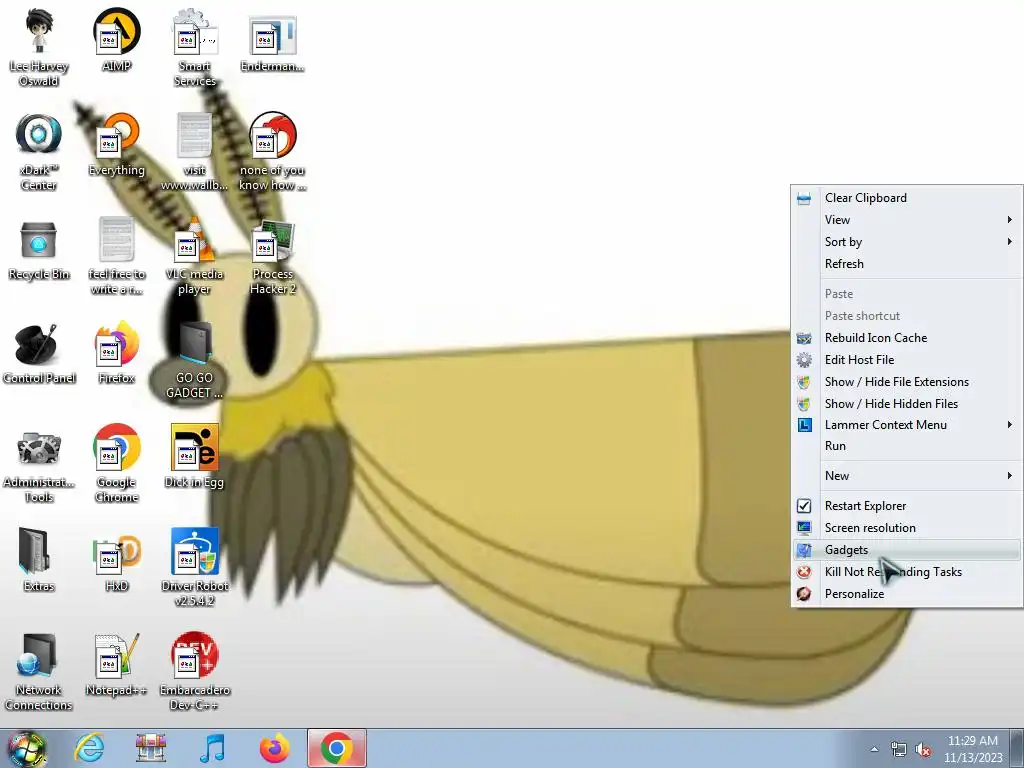Open the taskbar clock showing 11:29 AM

tap(972, 749)
